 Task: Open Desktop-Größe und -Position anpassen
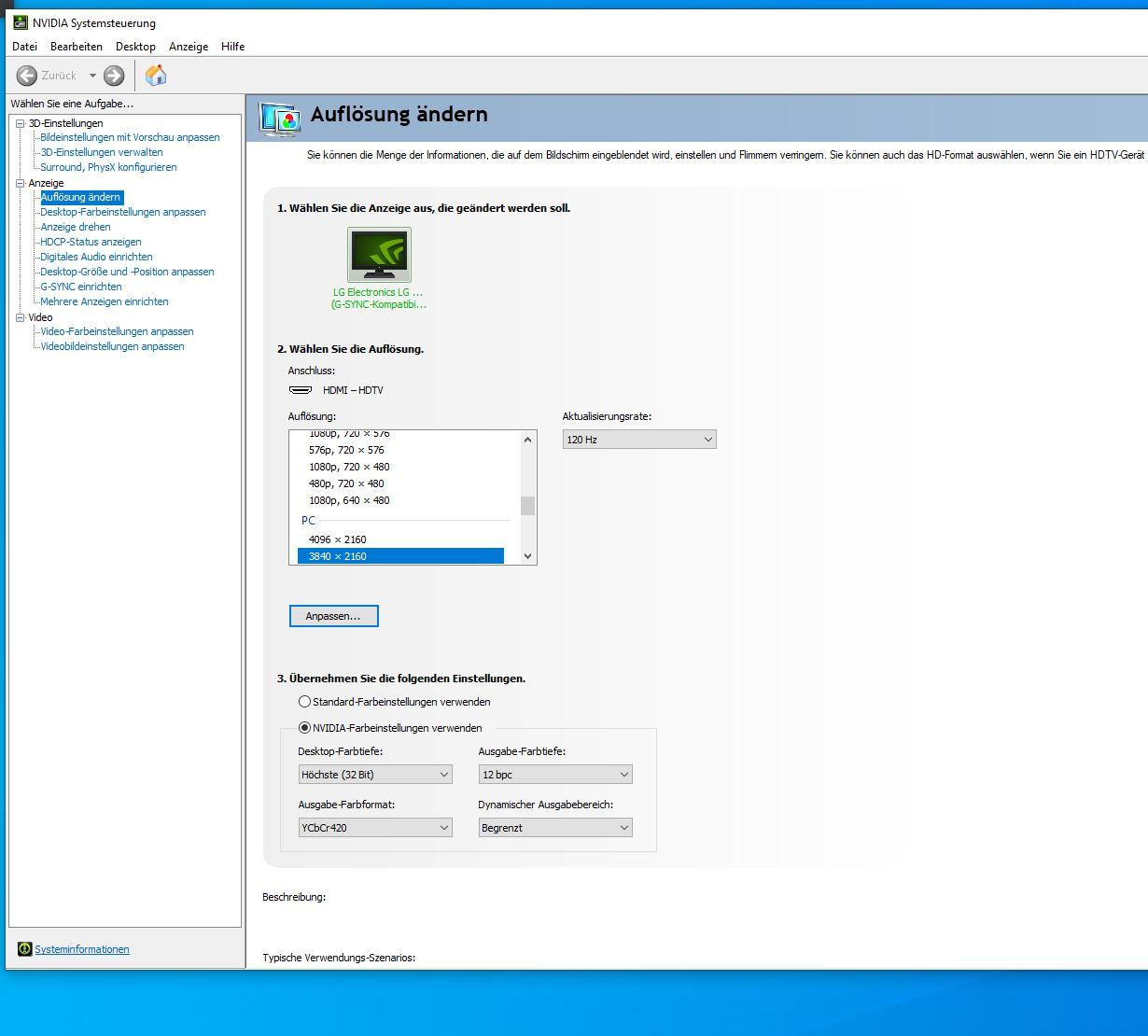click(x=127, y=272)
